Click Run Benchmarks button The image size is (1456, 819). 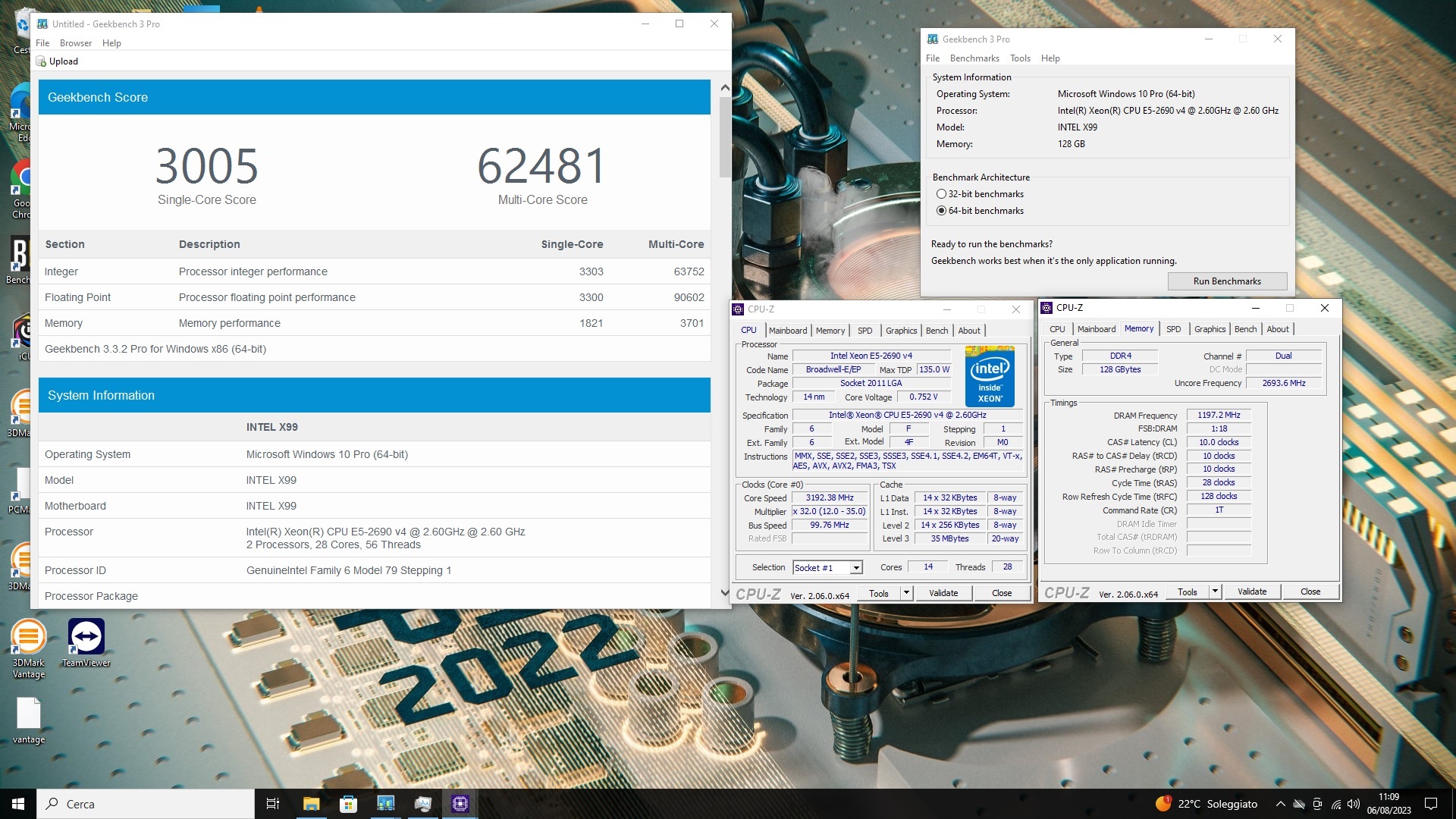pos(1227,281)
